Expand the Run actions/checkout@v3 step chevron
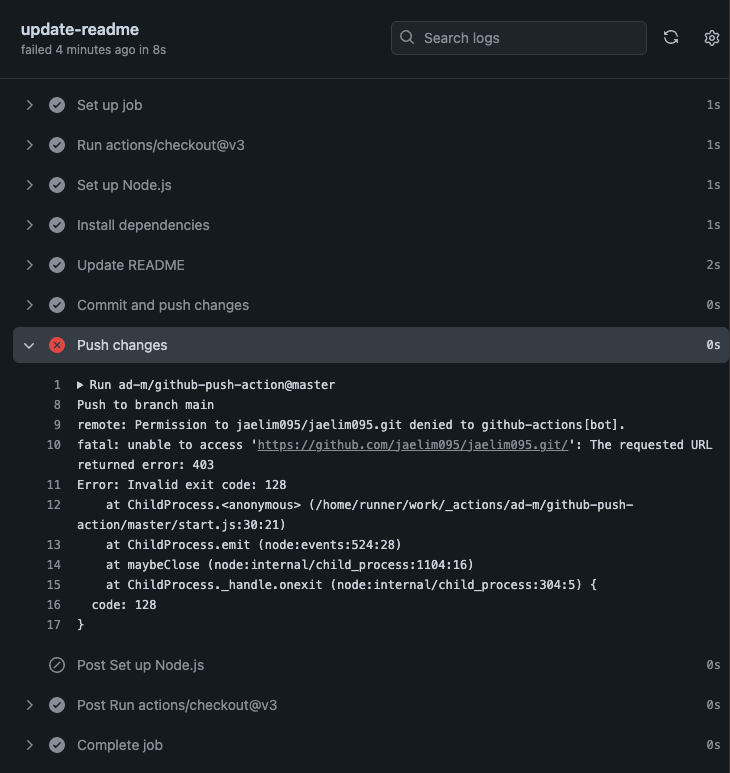Screen dimensions: 730x773 tap(30, 145)
